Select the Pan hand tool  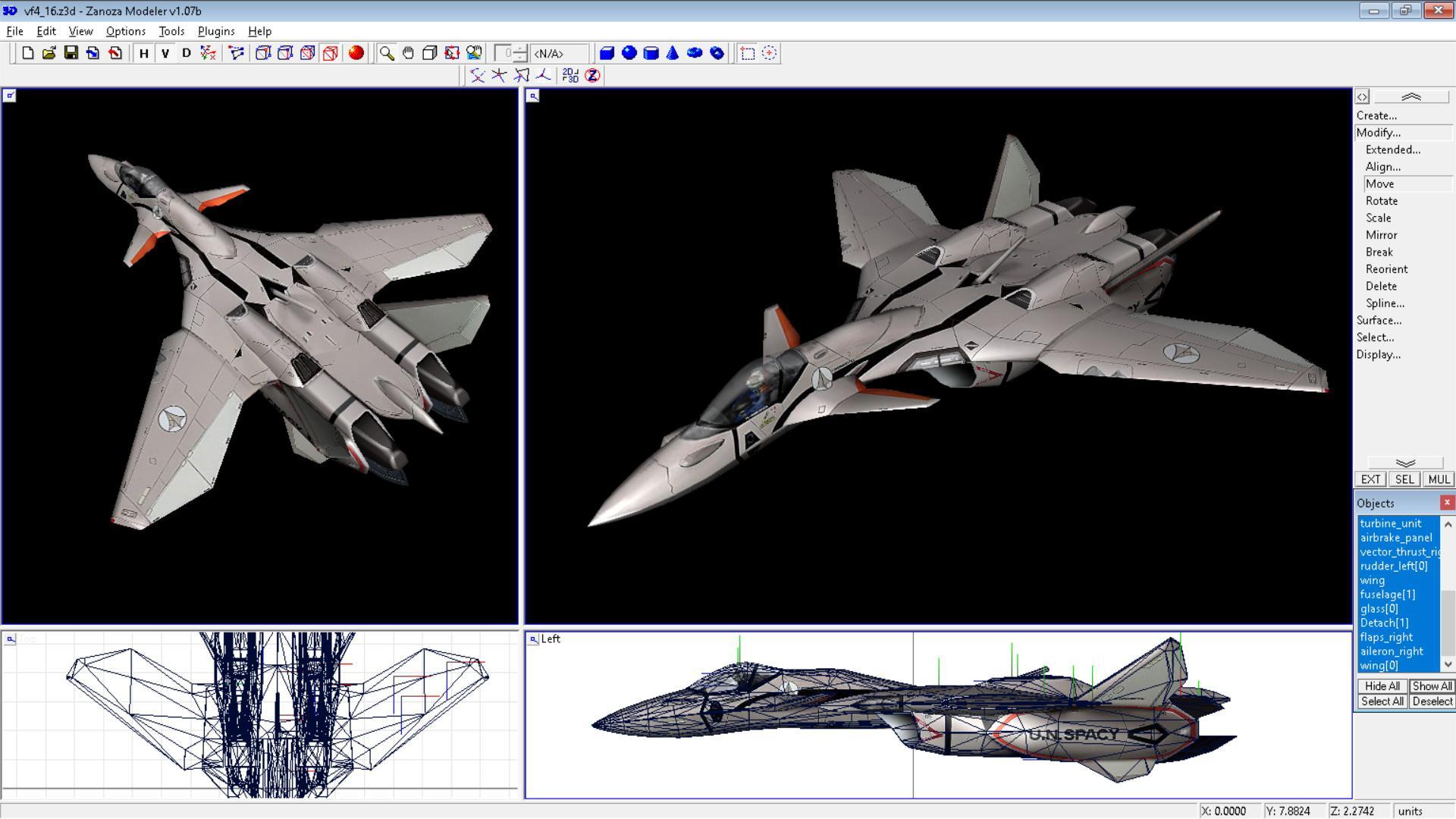pyautogui.click(x=408, y=53)
